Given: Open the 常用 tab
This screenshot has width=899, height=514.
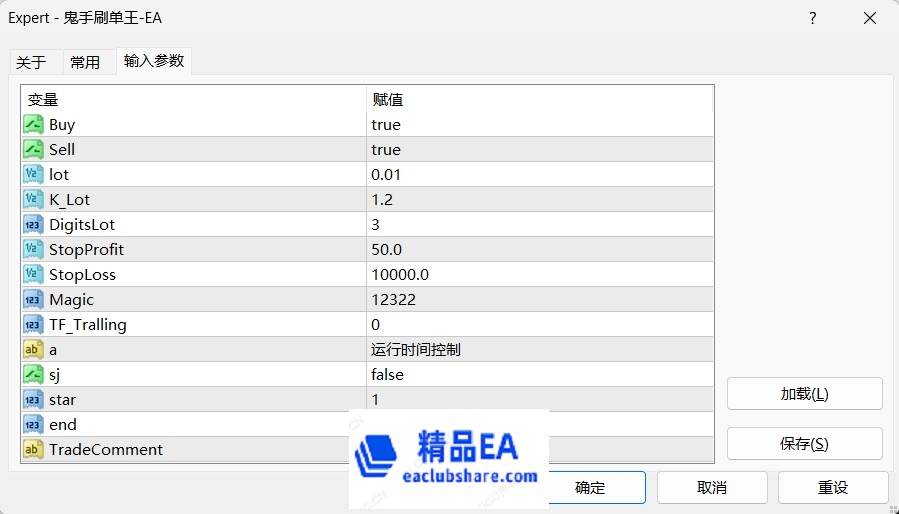Looking at the screenshot, I should tap(85, 62).
